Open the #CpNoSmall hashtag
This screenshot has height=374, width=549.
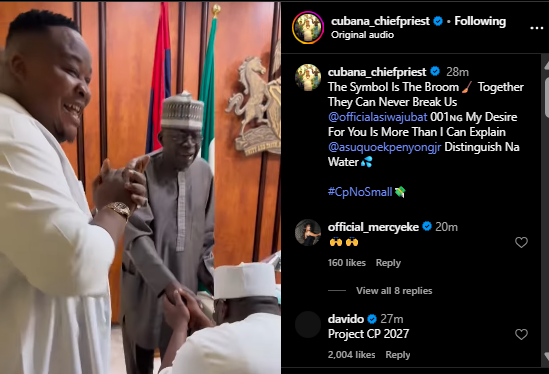[360, 192]
